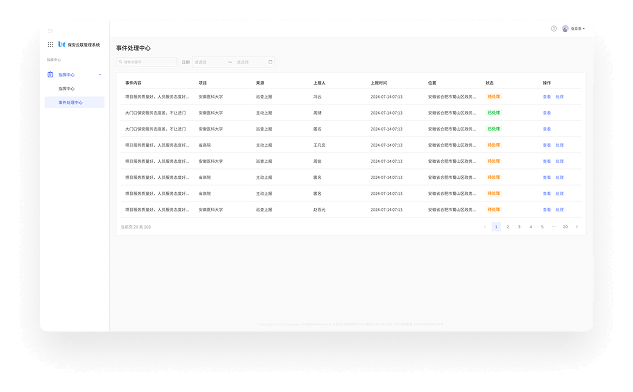Select the 指挥中心 submenu item
The width and height of the screenshot is (633, 392).
(x=67, y=88)
